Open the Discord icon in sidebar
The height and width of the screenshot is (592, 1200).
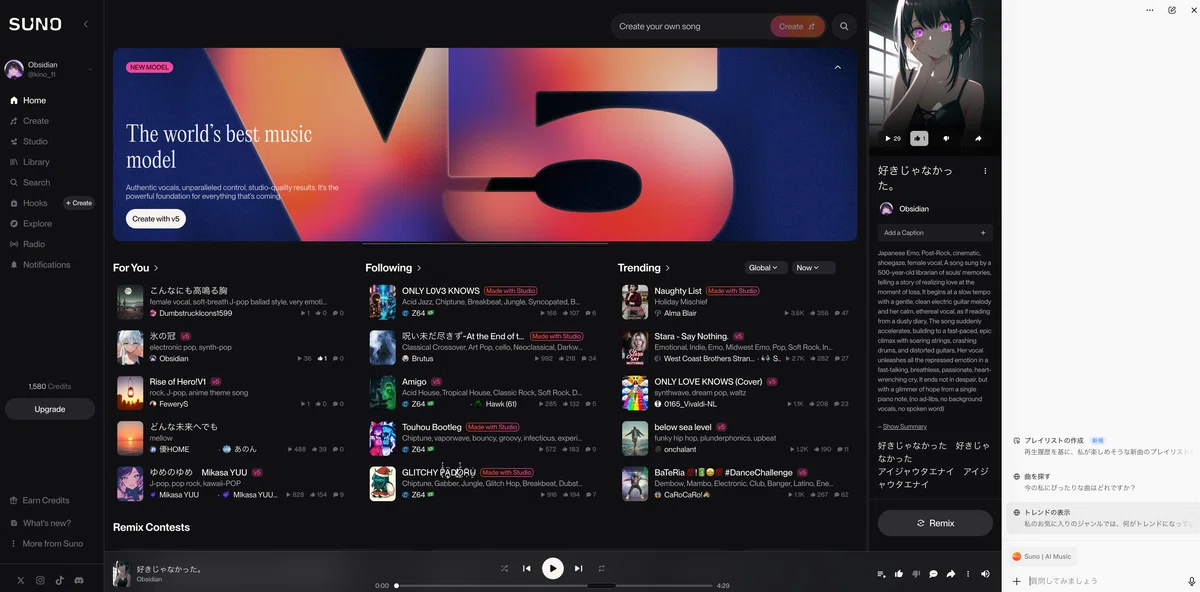79,580
